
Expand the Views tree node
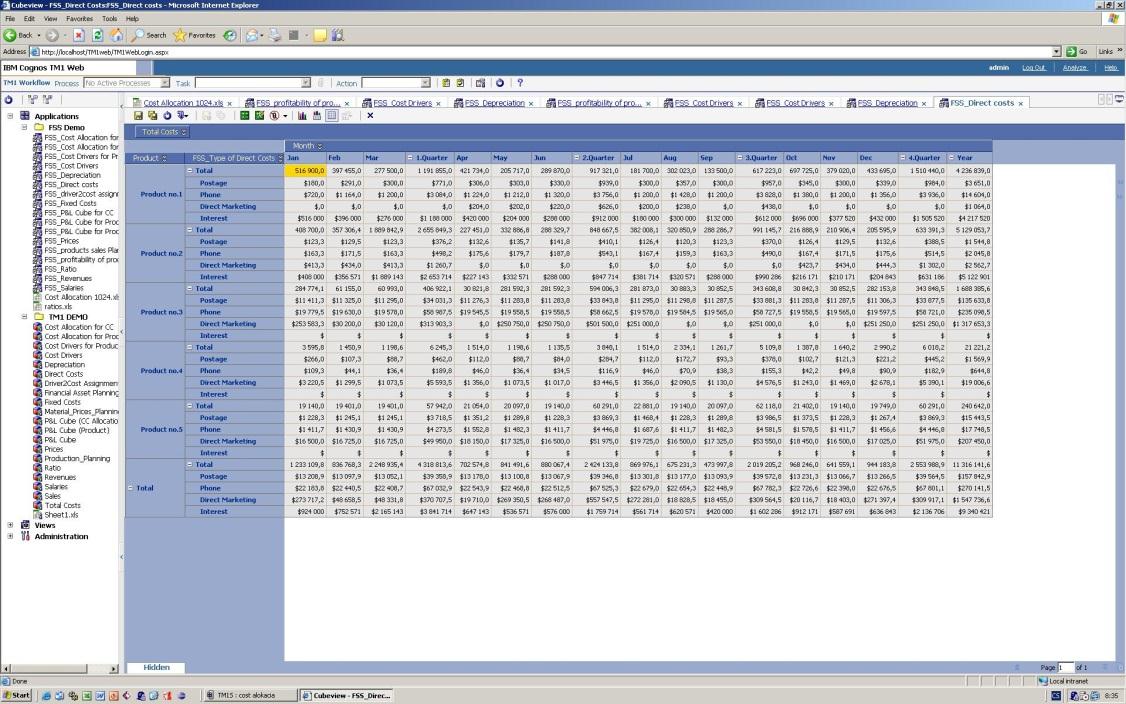click(10, 525)
